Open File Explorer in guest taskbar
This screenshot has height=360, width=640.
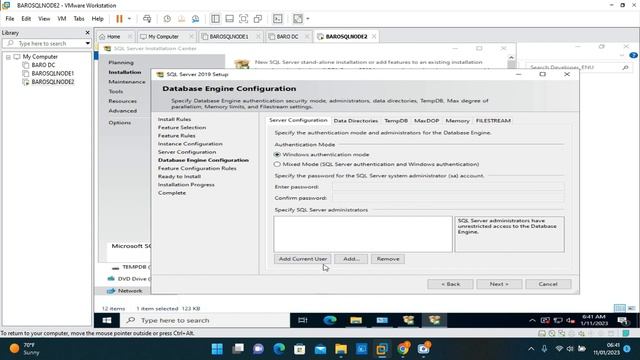point(356,320)
